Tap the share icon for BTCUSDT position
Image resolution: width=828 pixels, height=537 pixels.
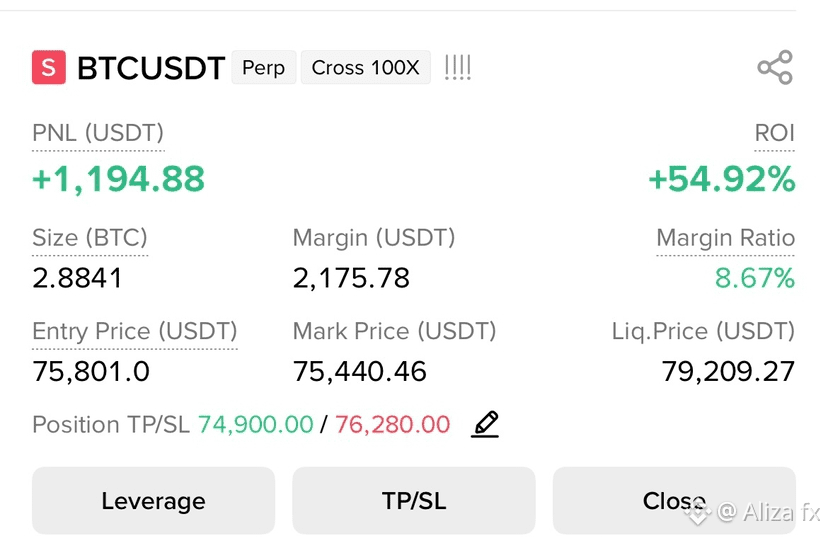pos(775,67)
